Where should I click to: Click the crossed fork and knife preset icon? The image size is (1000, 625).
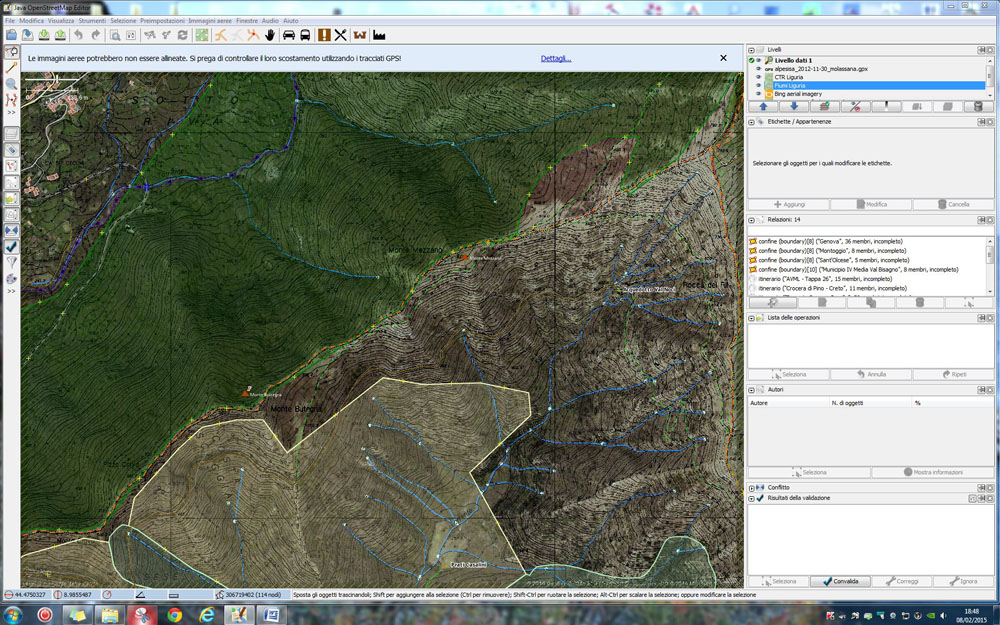340,35
